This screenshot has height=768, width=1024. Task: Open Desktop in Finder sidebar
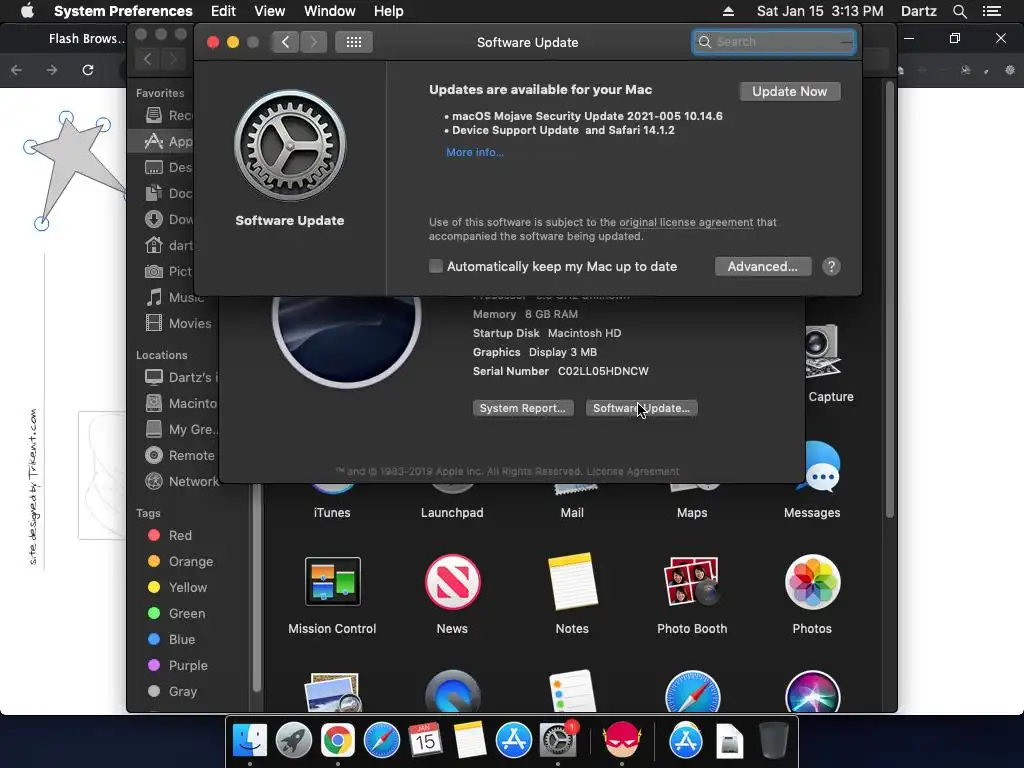[x=168, y=167]
